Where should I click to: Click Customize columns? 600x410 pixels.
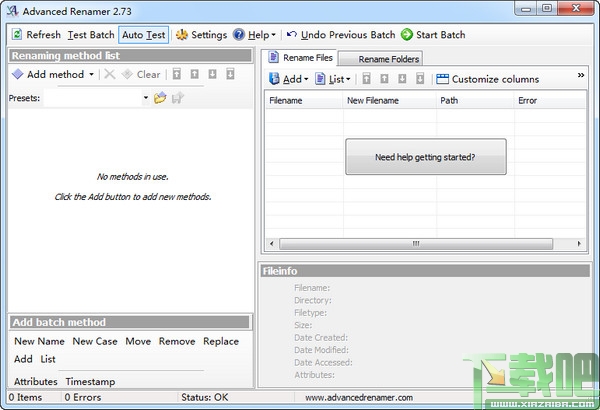(488, 79)
